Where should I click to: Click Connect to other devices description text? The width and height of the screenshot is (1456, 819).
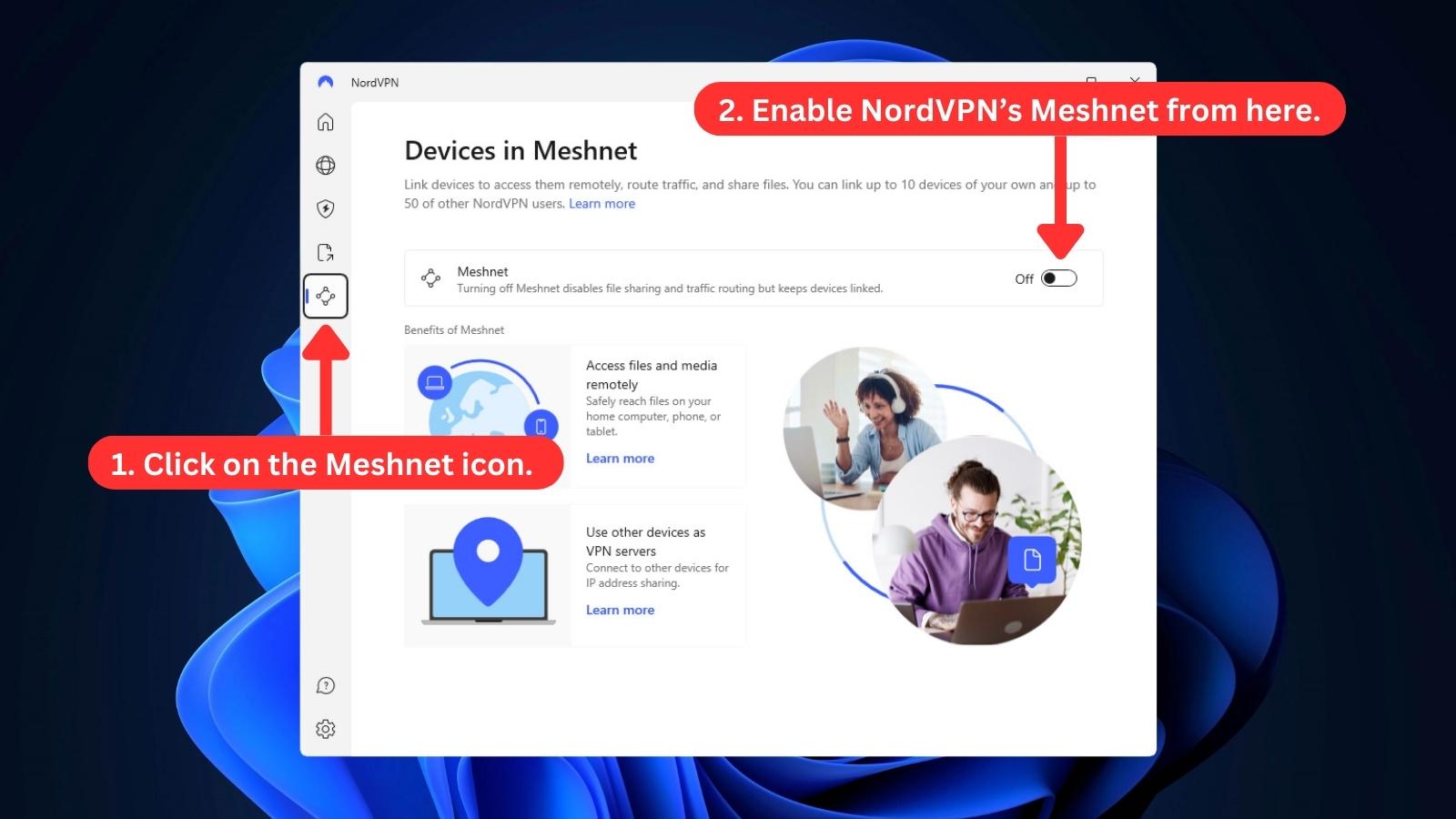[657, 575]
